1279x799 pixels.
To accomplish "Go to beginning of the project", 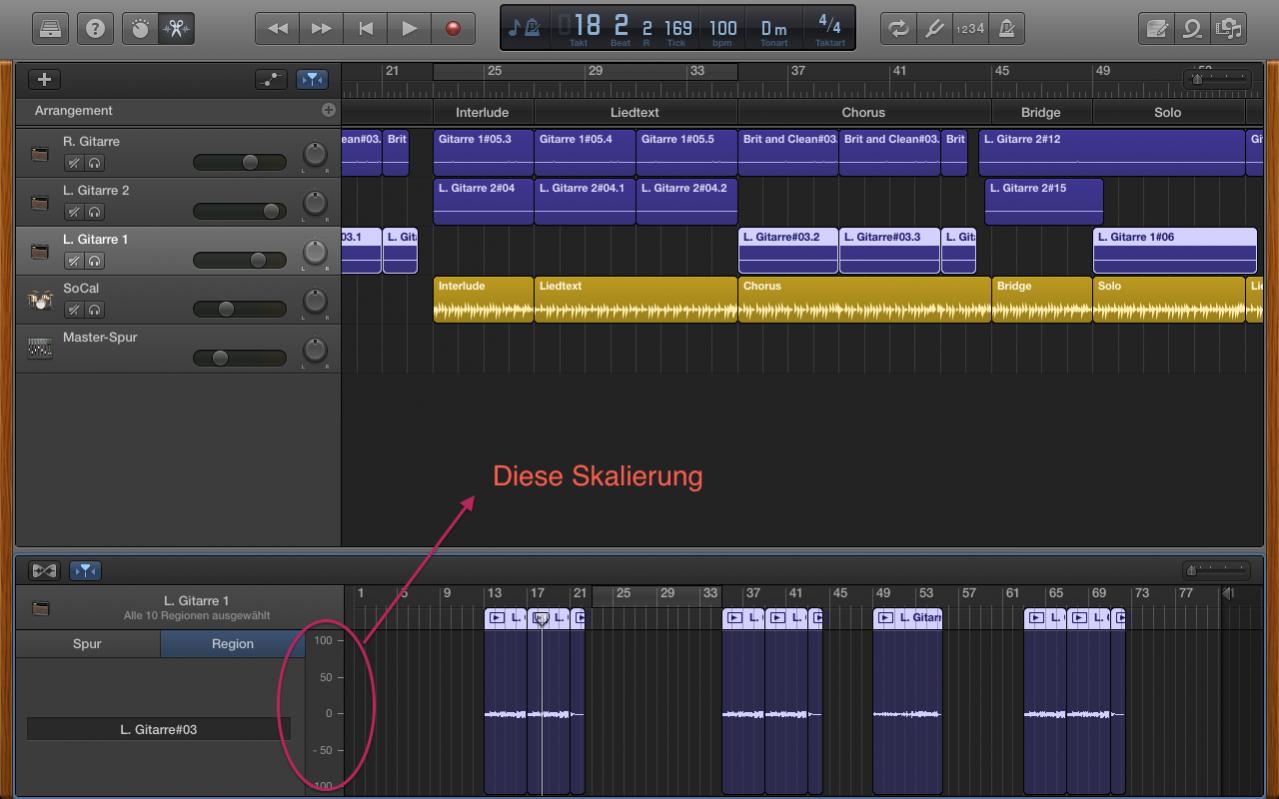I will 365,29.
